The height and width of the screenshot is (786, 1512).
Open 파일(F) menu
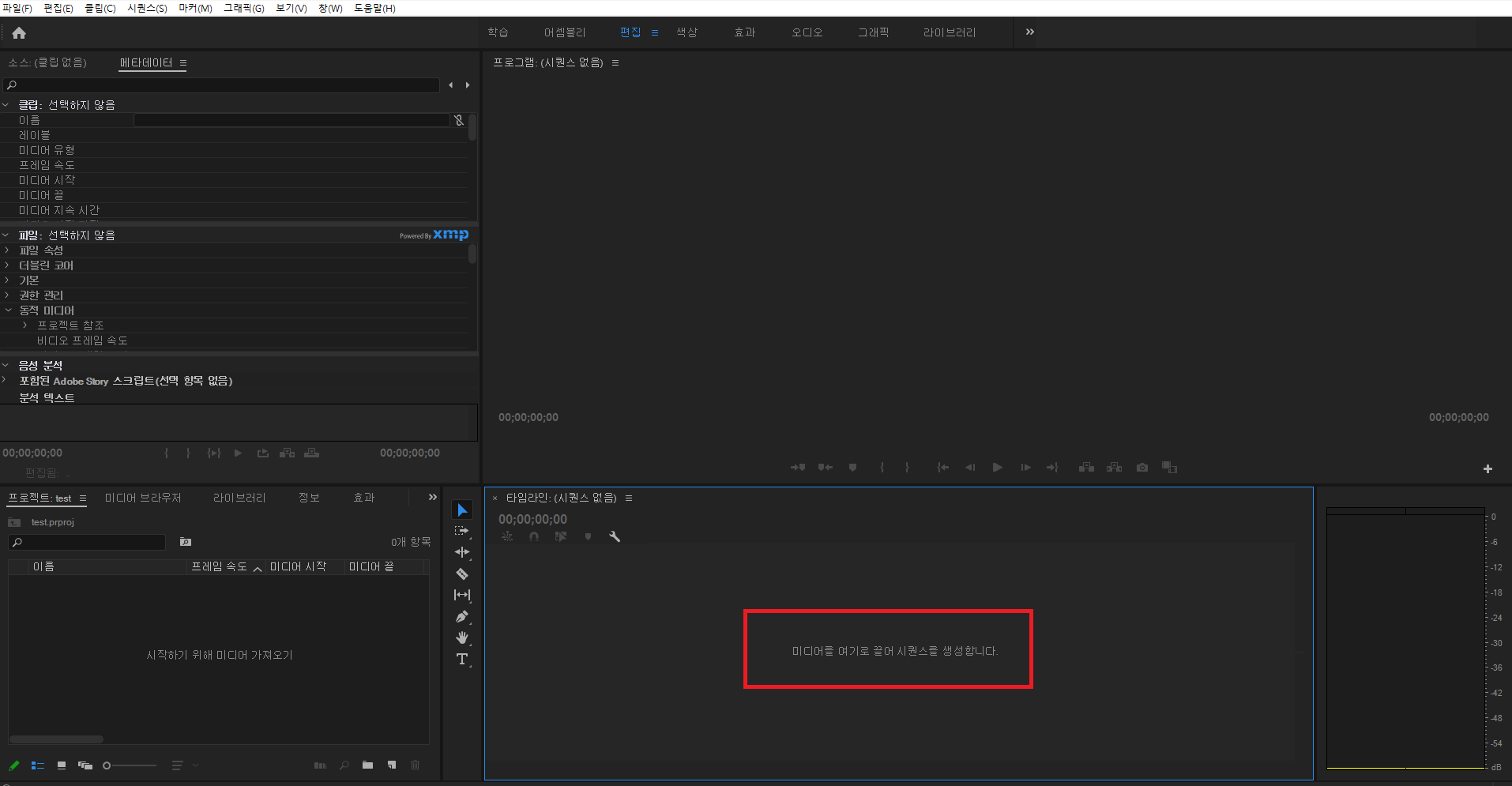17,8
